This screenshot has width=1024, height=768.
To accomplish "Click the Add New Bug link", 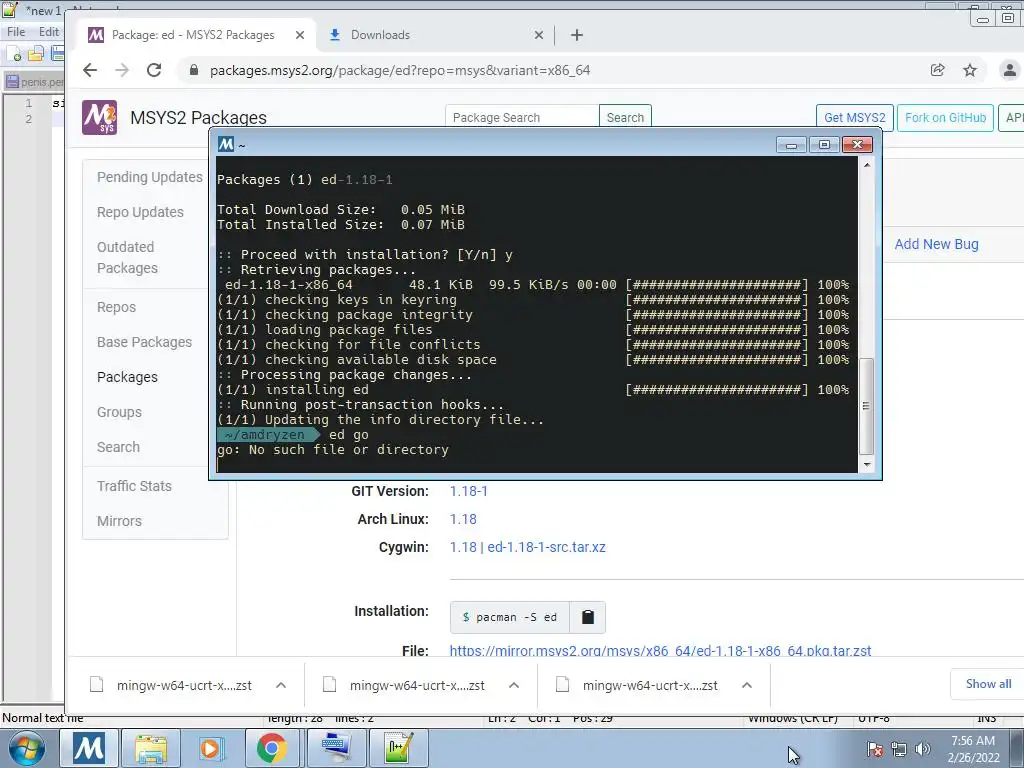I will click(936, 244).
